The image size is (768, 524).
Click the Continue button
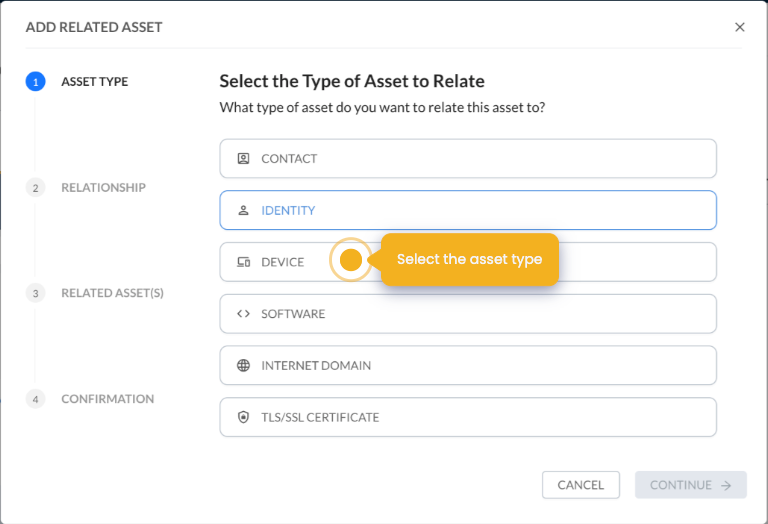[690, 485]
